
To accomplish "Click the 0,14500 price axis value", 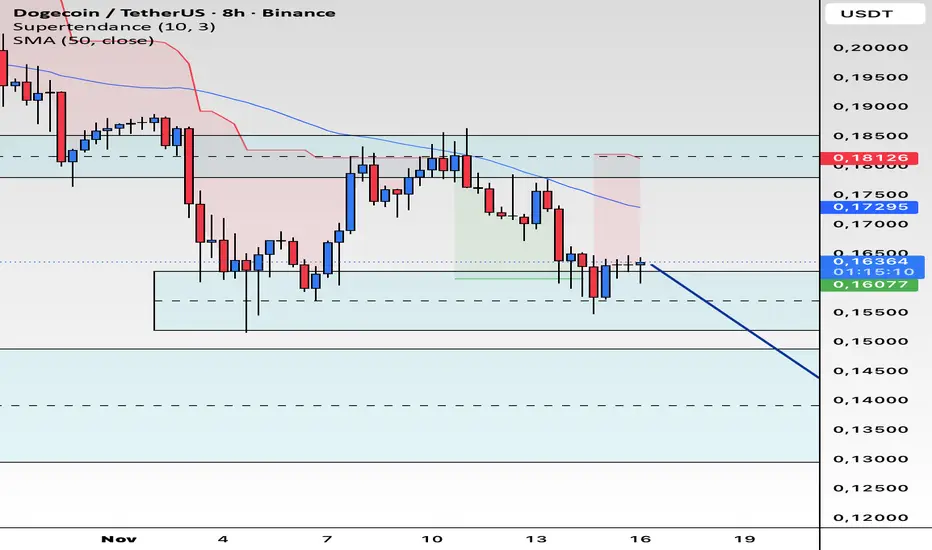I will (x=871, y=371).
